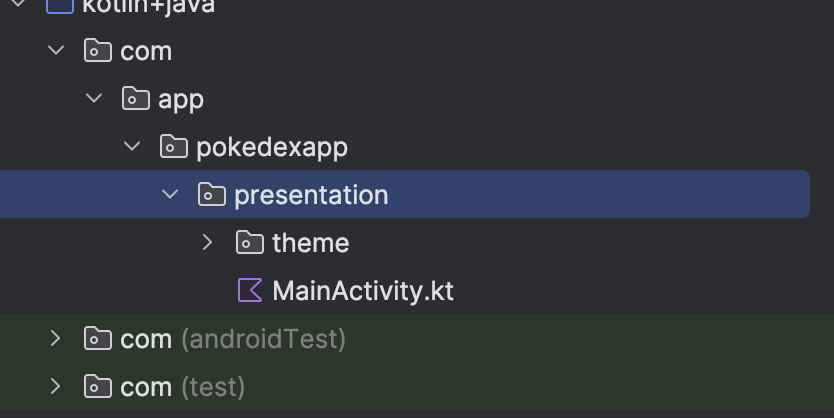834x418 pixels.
Task: Open the MainActivity.kt file
Action: (x=362, y=291)
